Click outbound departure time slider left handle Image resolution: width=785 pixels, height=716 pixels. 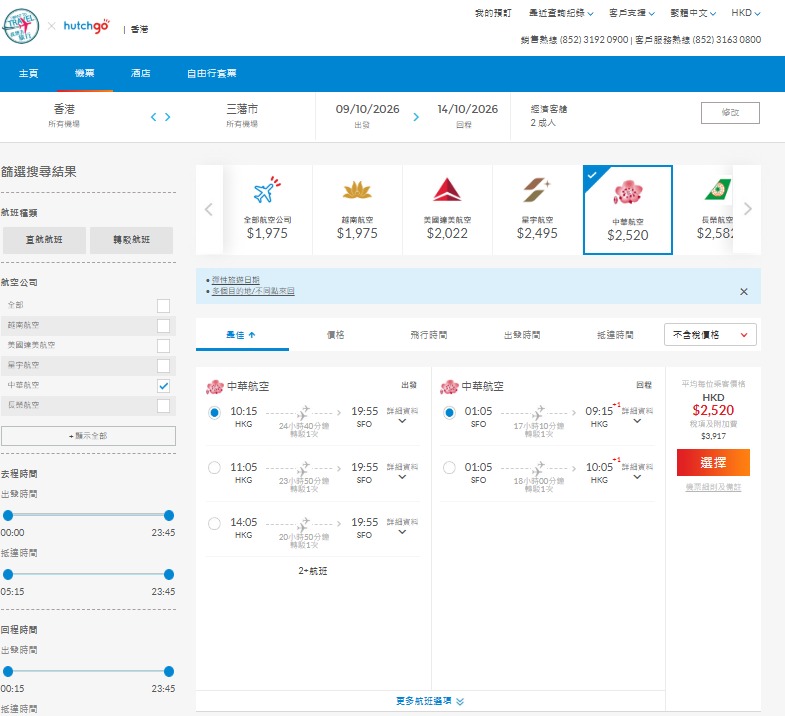click(x=8, y=515)
